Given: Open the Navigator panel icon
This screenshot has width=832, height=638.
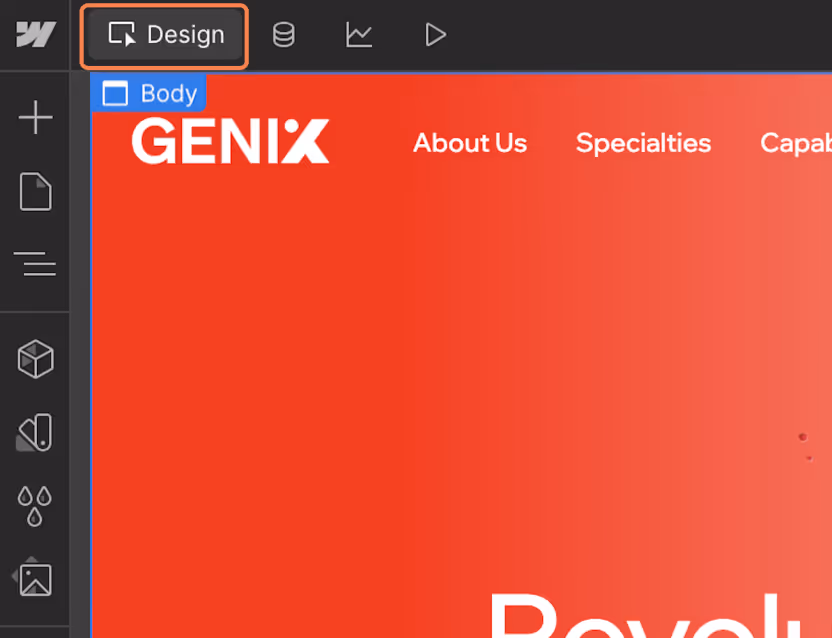Looking at the screenshot, I should (36, 264).
